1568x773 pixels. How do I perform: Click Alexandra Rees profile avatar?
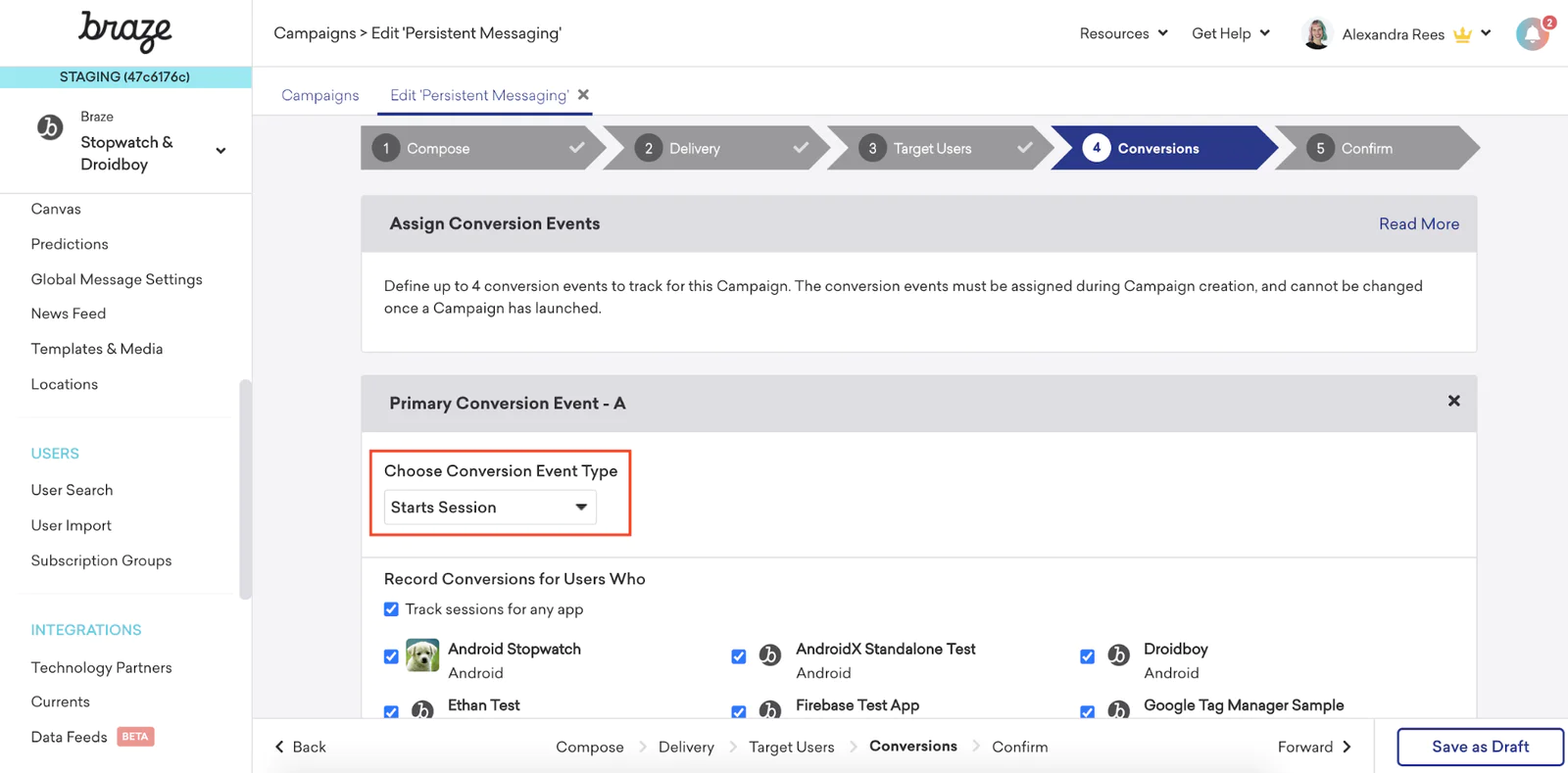[1316, 34]
